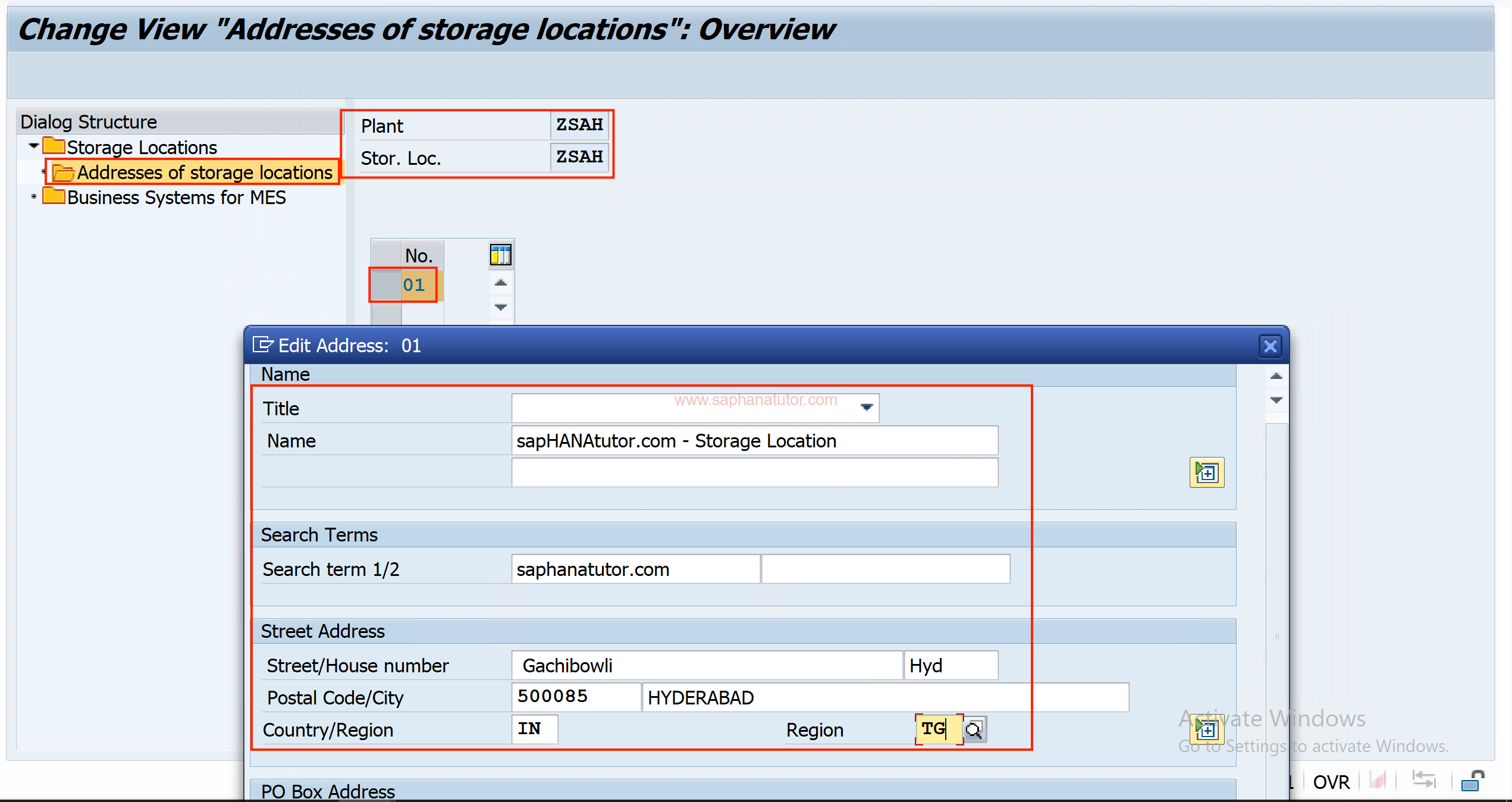Click the empty Search term 2 field

886,569
